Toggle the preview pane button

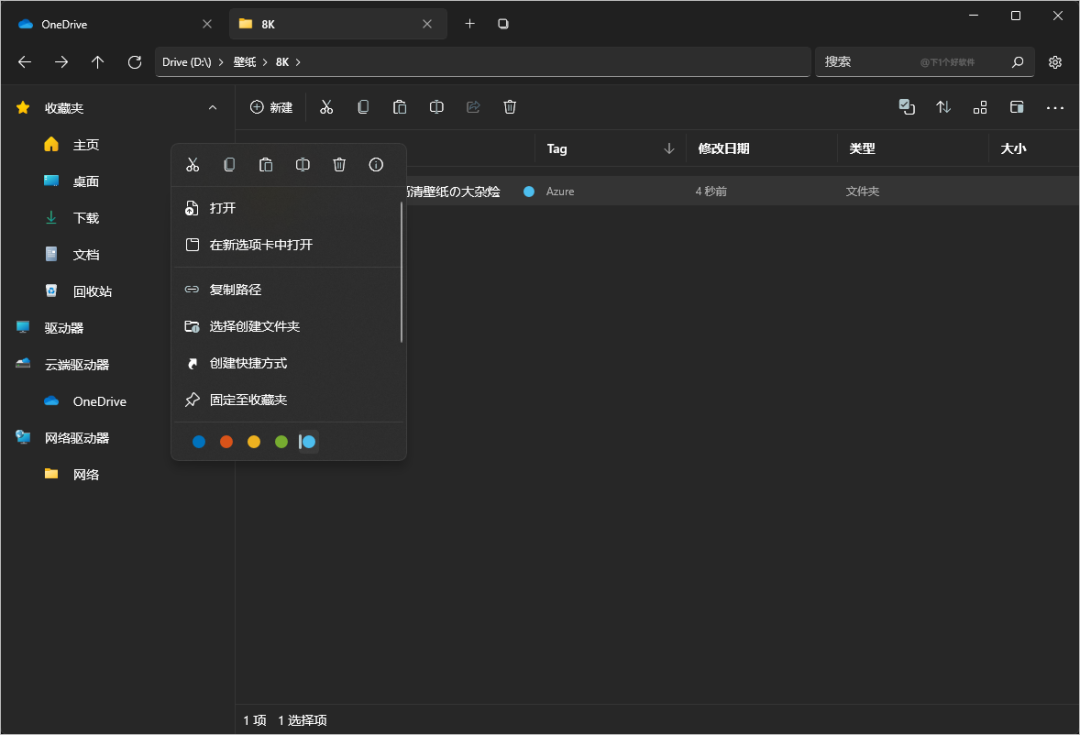(x=1017, y=107)
